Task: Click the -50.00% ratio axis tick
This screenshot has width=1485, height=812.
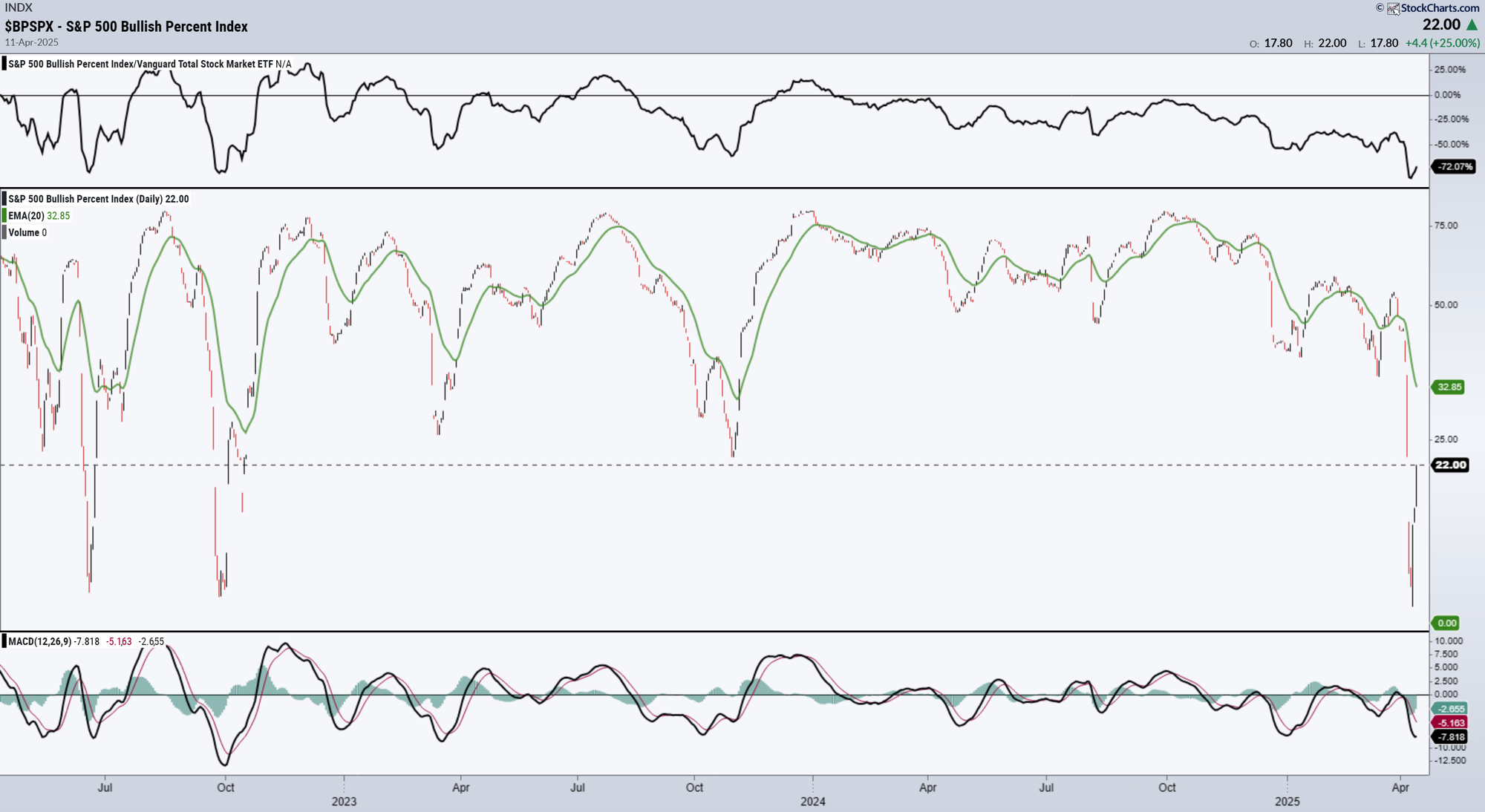Action: point(1451,145)
